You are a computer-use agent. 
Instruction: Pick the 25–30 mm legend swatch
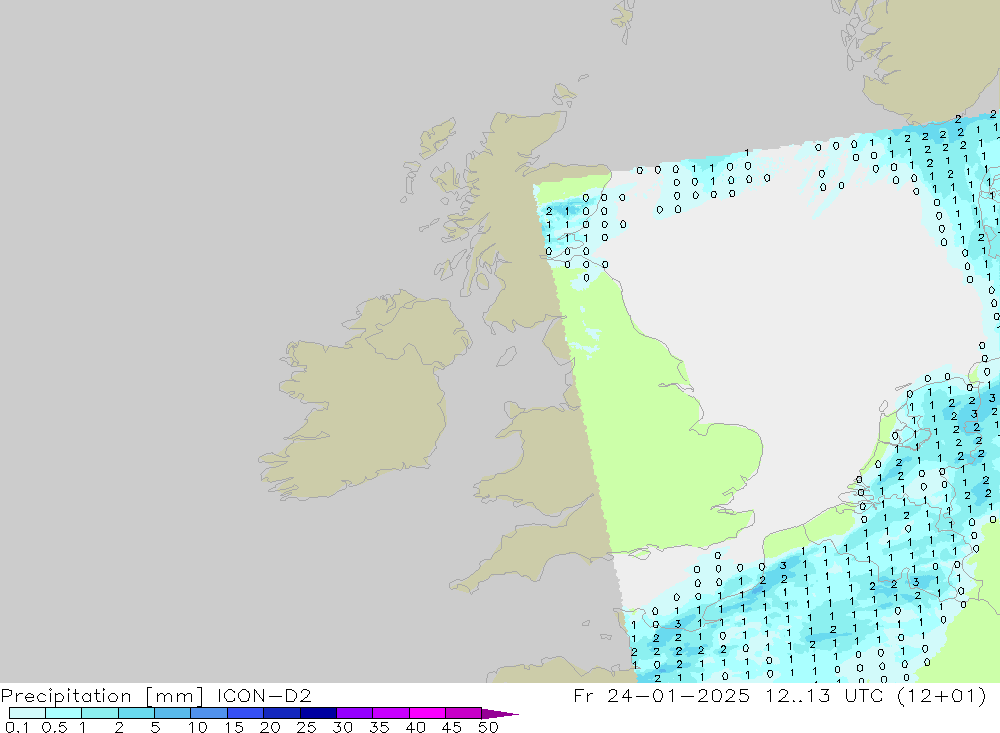click(x=318, y=713)
